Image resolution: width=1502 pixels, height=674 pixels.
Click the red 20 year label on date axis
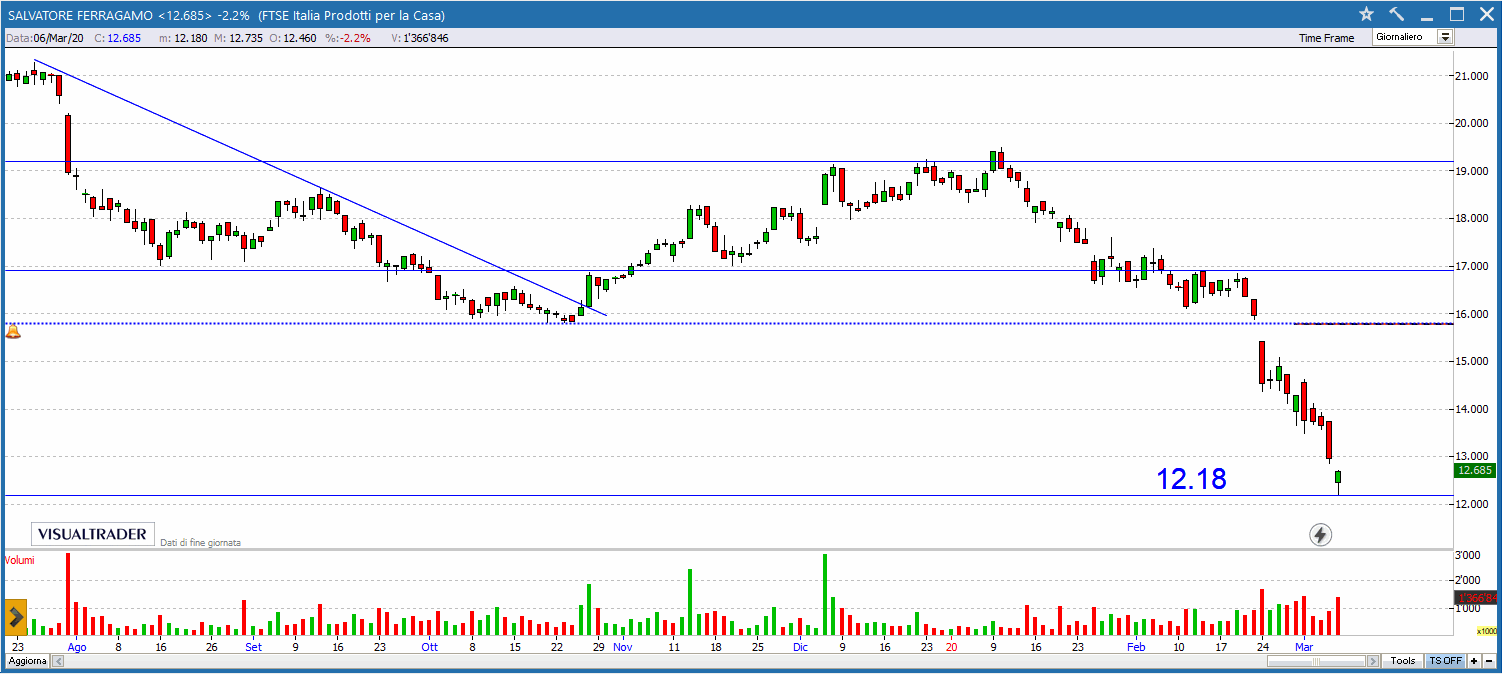pyautogui.click(x=951, y=647)
